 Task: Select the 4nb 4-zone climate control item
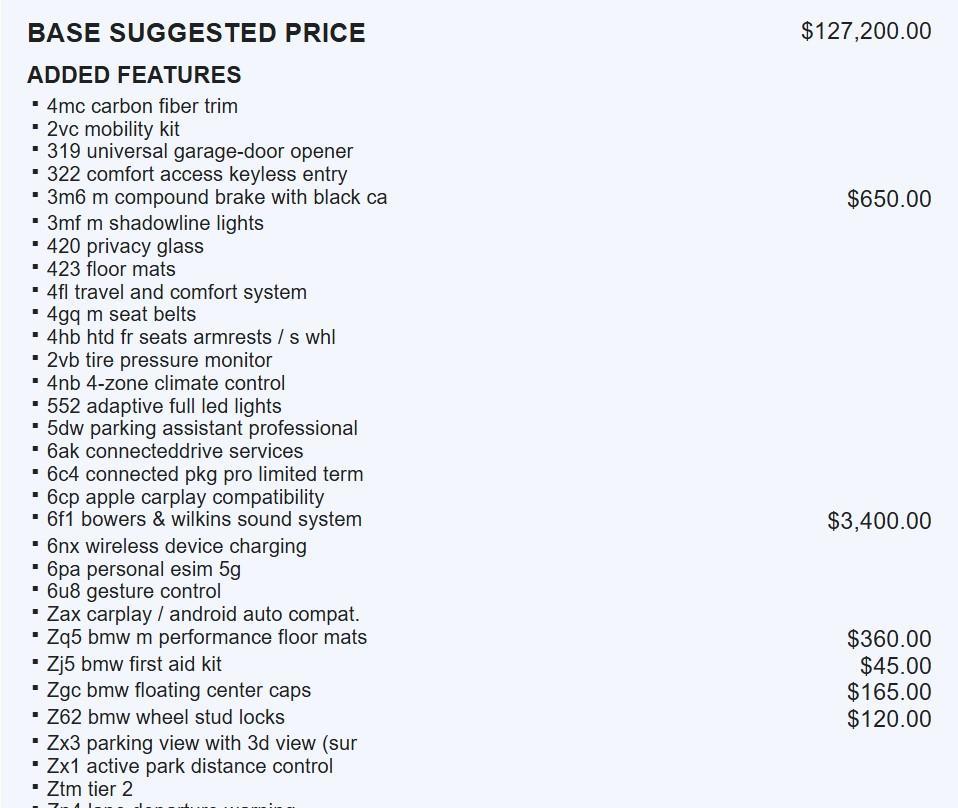coord(166,384)
